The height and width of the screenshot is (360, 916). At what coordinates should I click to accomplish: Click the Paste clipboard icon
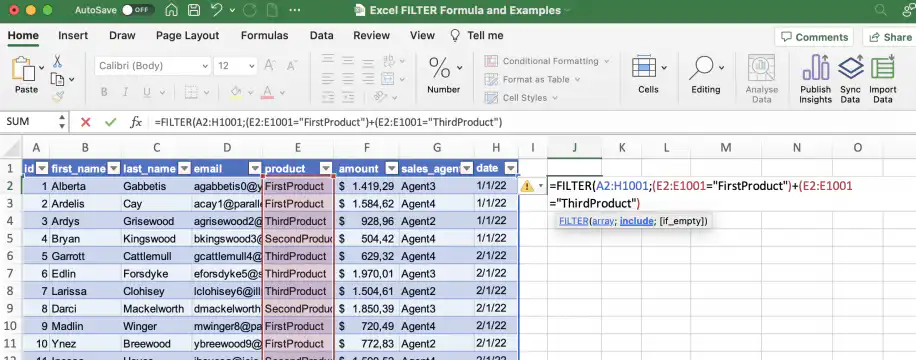tap(23, 70)
